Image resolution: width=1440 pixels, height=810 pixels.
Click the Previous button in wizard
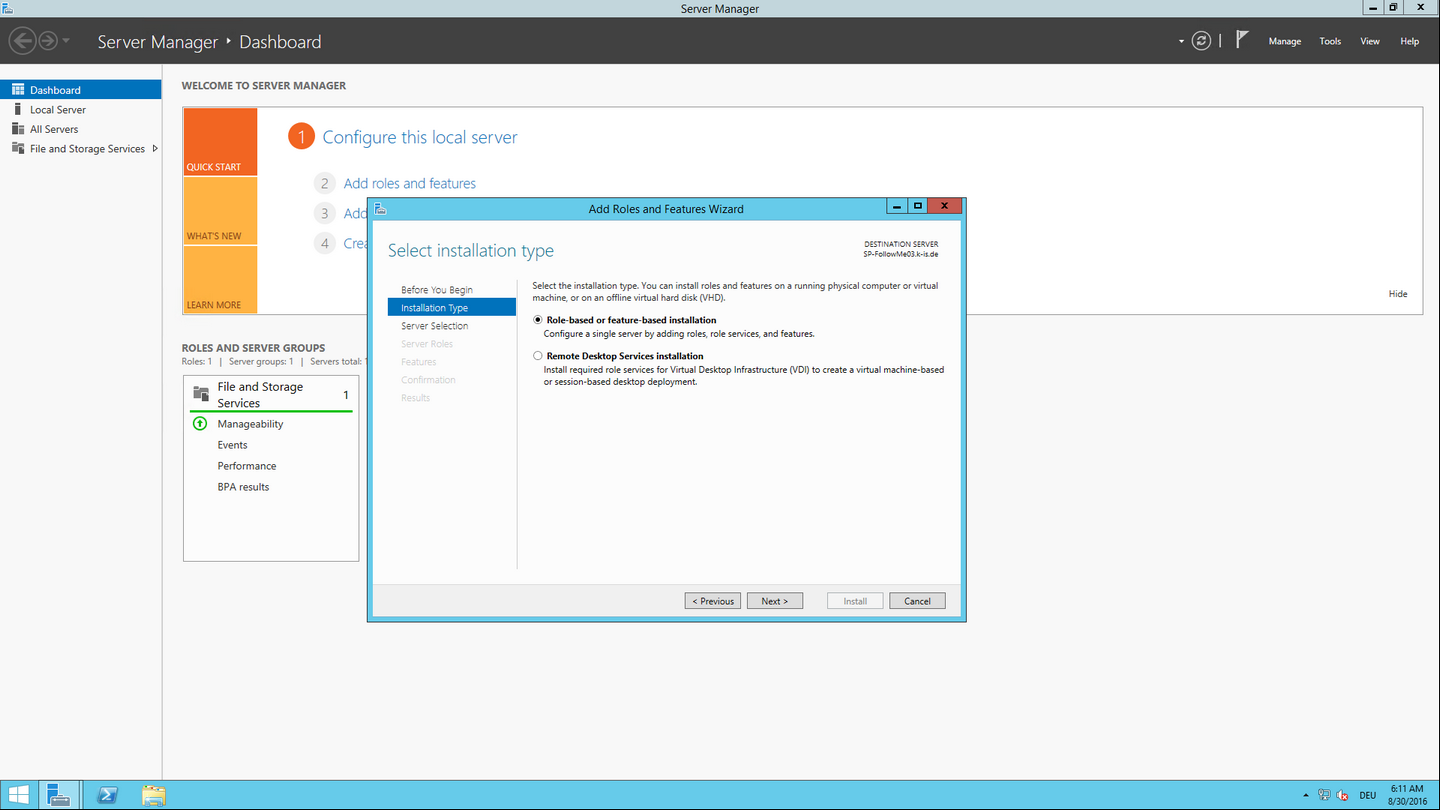click(x=713, y=601)
